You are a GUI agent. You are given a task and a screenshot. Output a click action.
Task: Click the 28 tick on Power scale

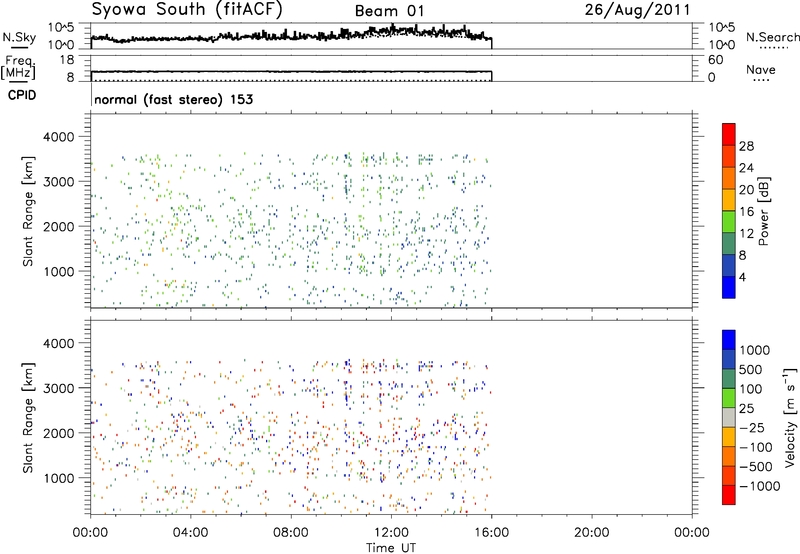point(746,146)
